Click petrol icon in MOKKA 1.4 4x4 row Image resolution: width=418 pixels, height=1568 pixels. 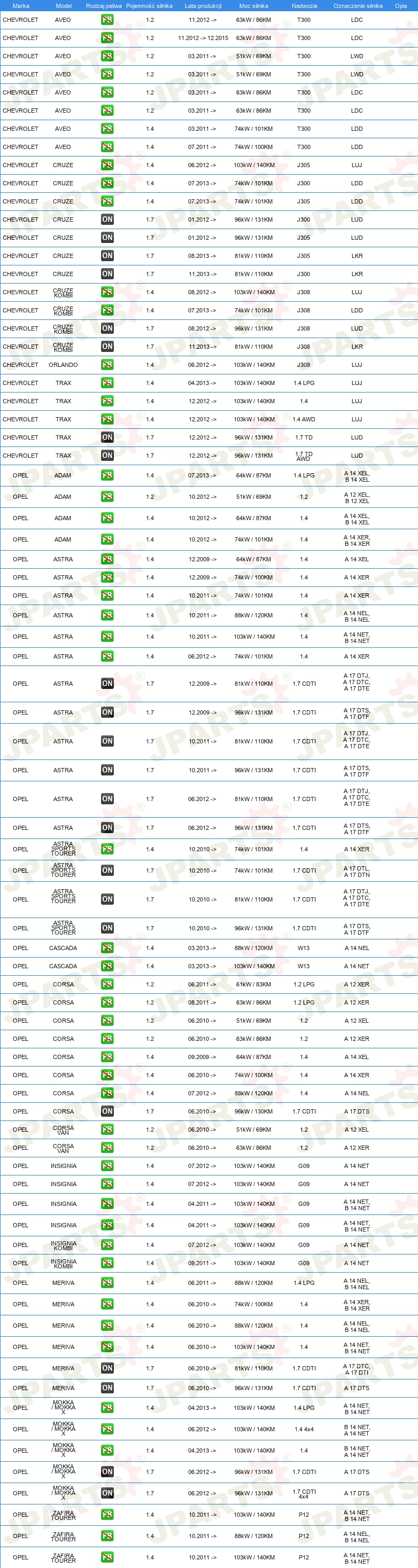107,1429
